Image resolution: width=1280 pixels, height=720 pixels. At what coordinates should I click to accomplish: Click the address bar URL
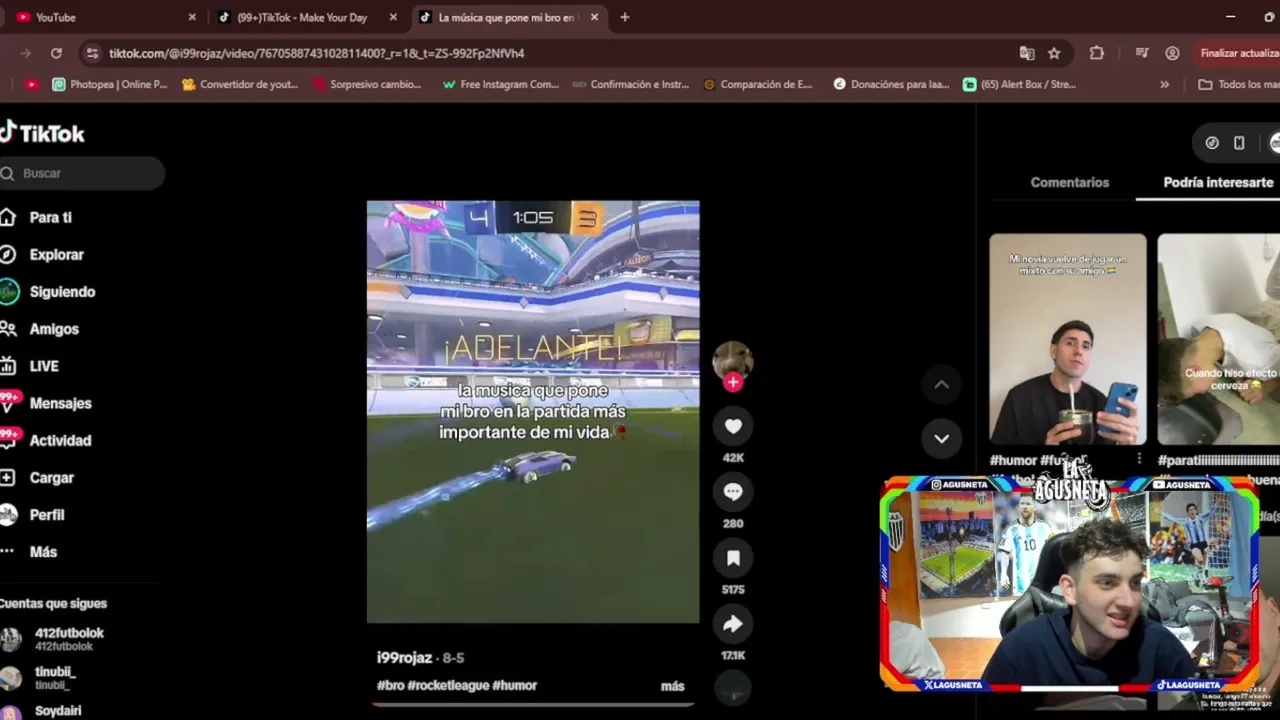[x=316, y=53]
